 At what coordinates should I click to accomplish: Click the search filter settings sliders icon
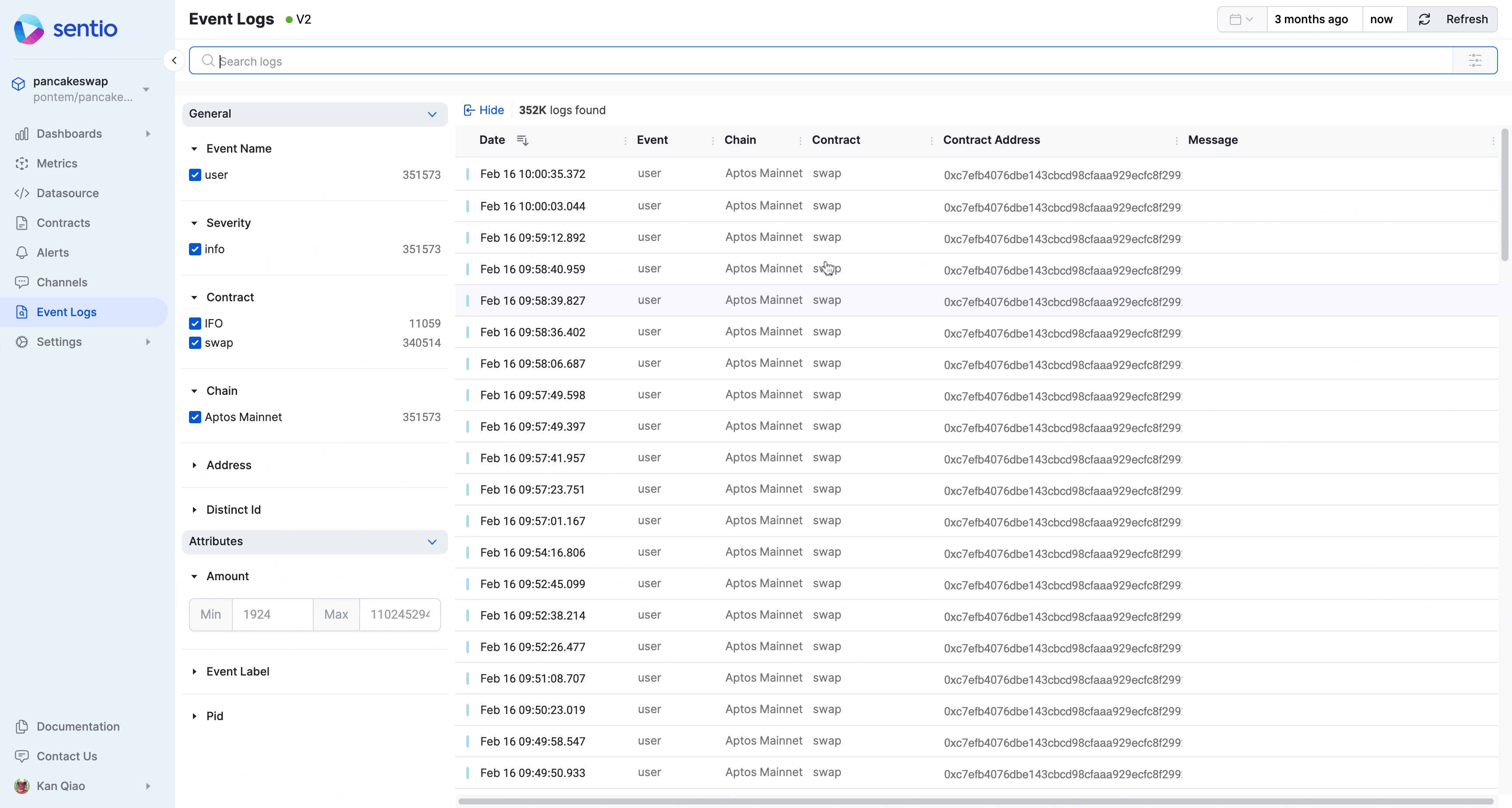coord(1474,60)
